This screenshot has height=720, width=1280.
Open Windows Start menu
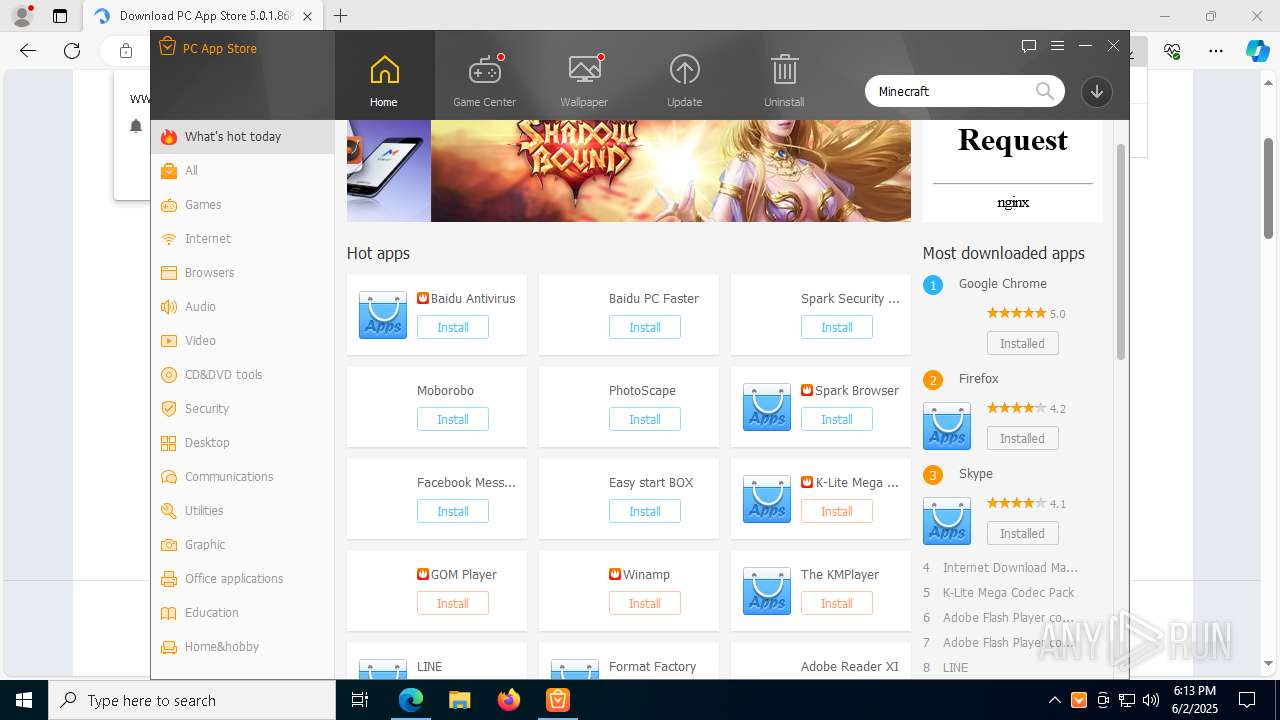(24, 700)
